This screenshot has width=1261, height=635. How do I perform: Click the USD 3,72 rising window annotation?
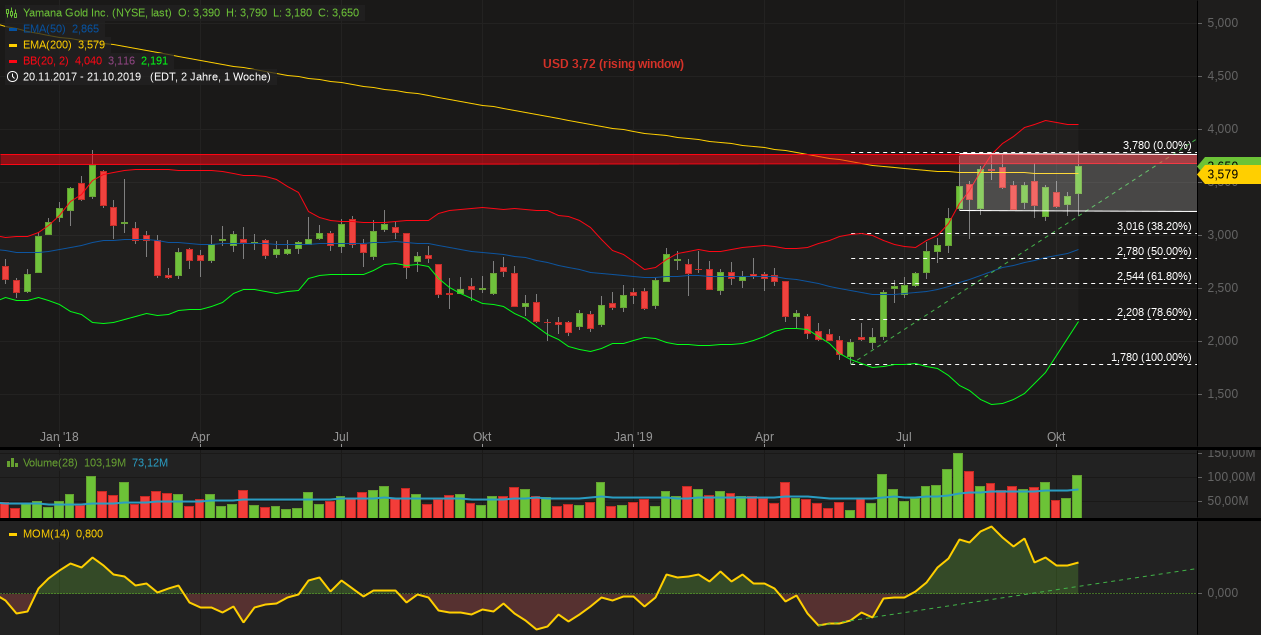tap(613, 64)
